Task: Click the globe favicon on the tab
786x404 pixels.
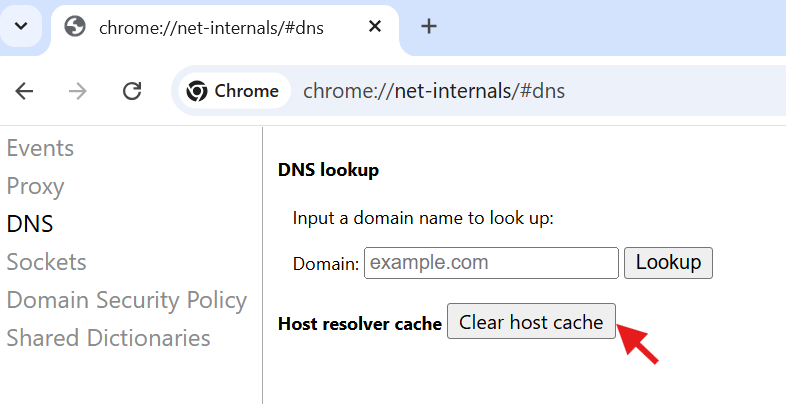Action: [75, 27]
